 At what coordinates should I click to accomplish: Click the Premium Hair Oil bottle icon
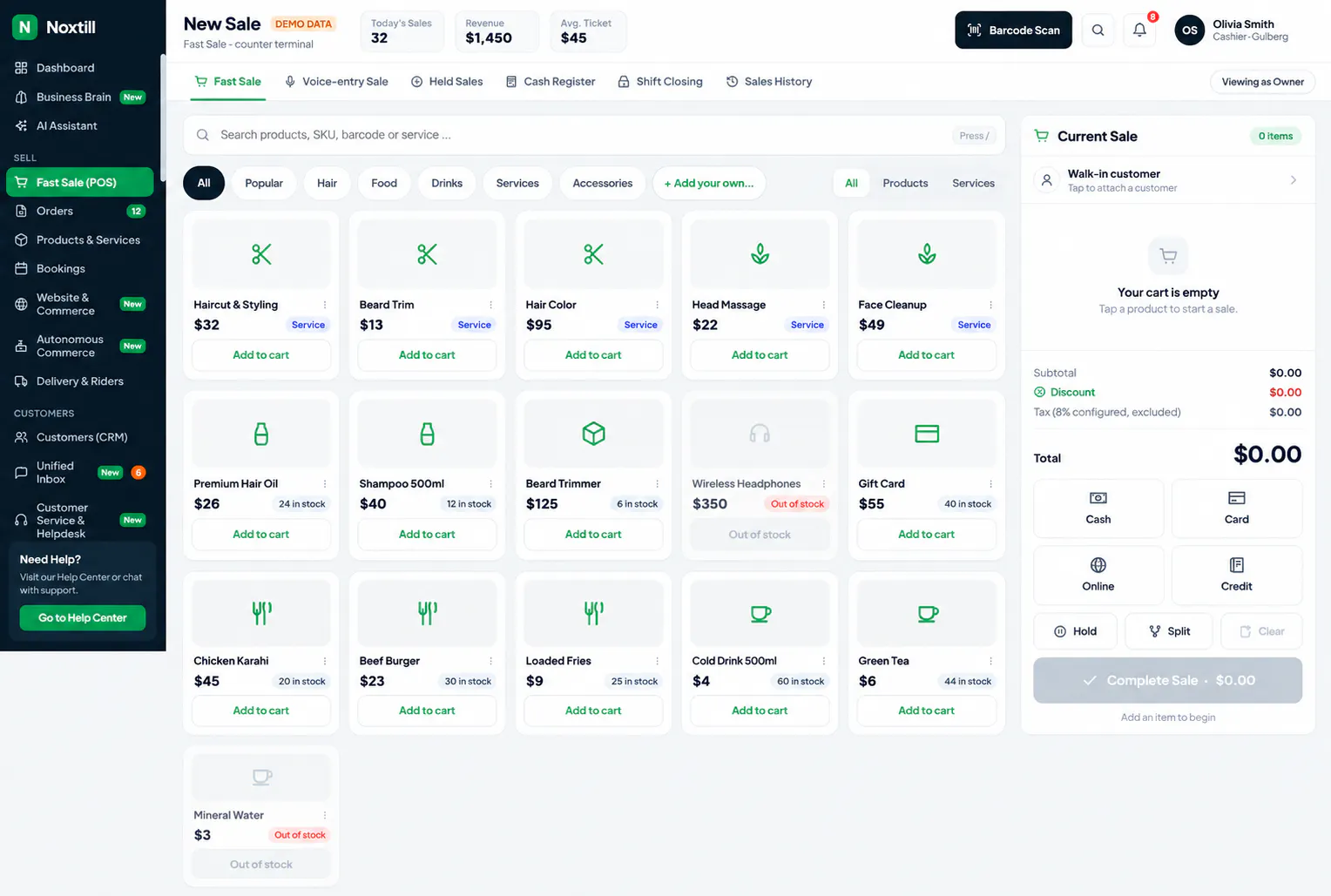pyautogui.click(x=261, y=434)
